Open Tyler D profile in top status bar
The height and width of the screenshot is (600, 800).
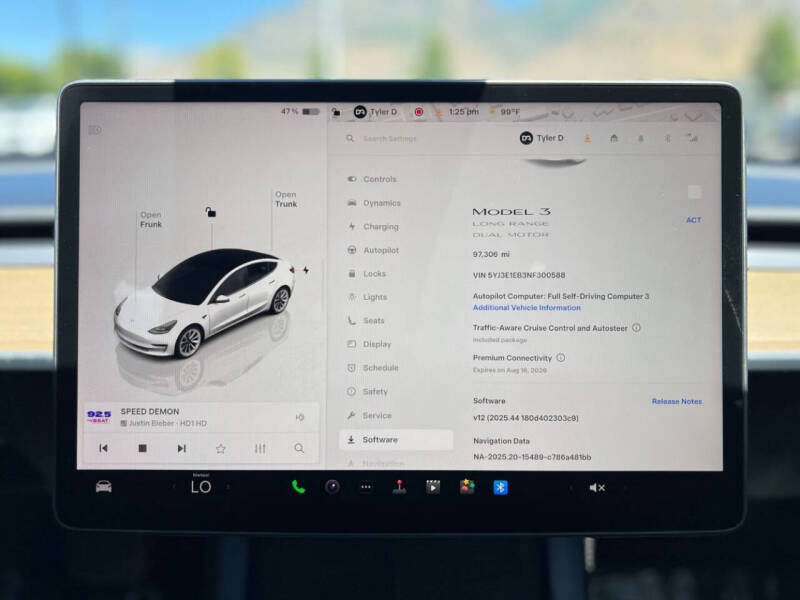[376, 112]
